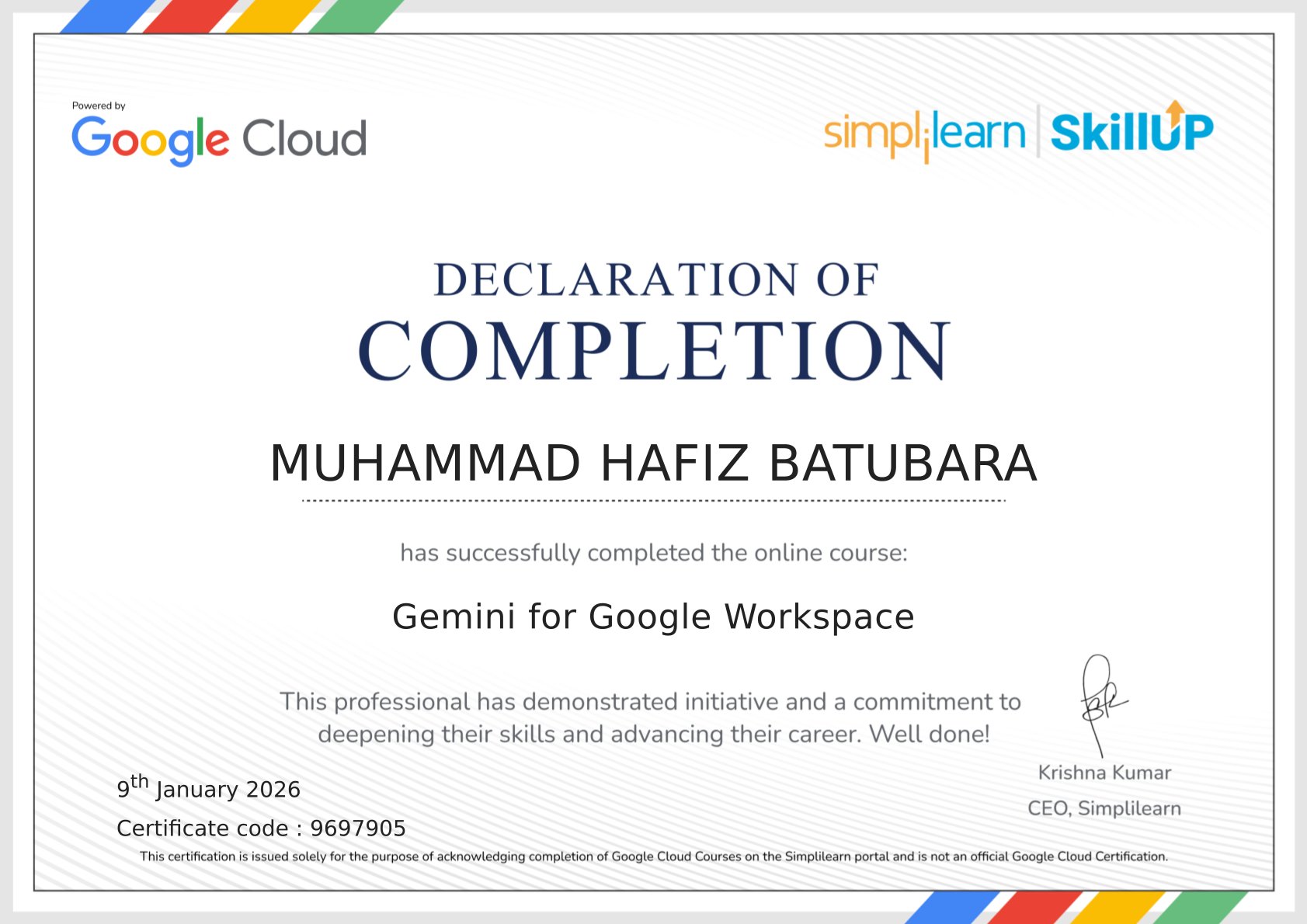Select course title Gemini for Google Workspace
The image size is (1307, 924).
(653, 617)
